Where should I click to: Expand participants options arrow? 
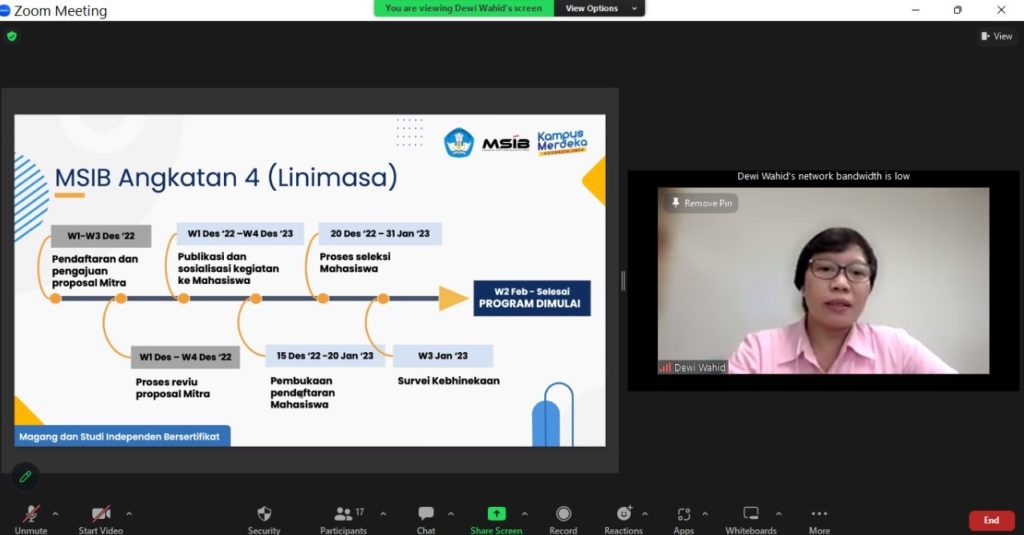383,514
